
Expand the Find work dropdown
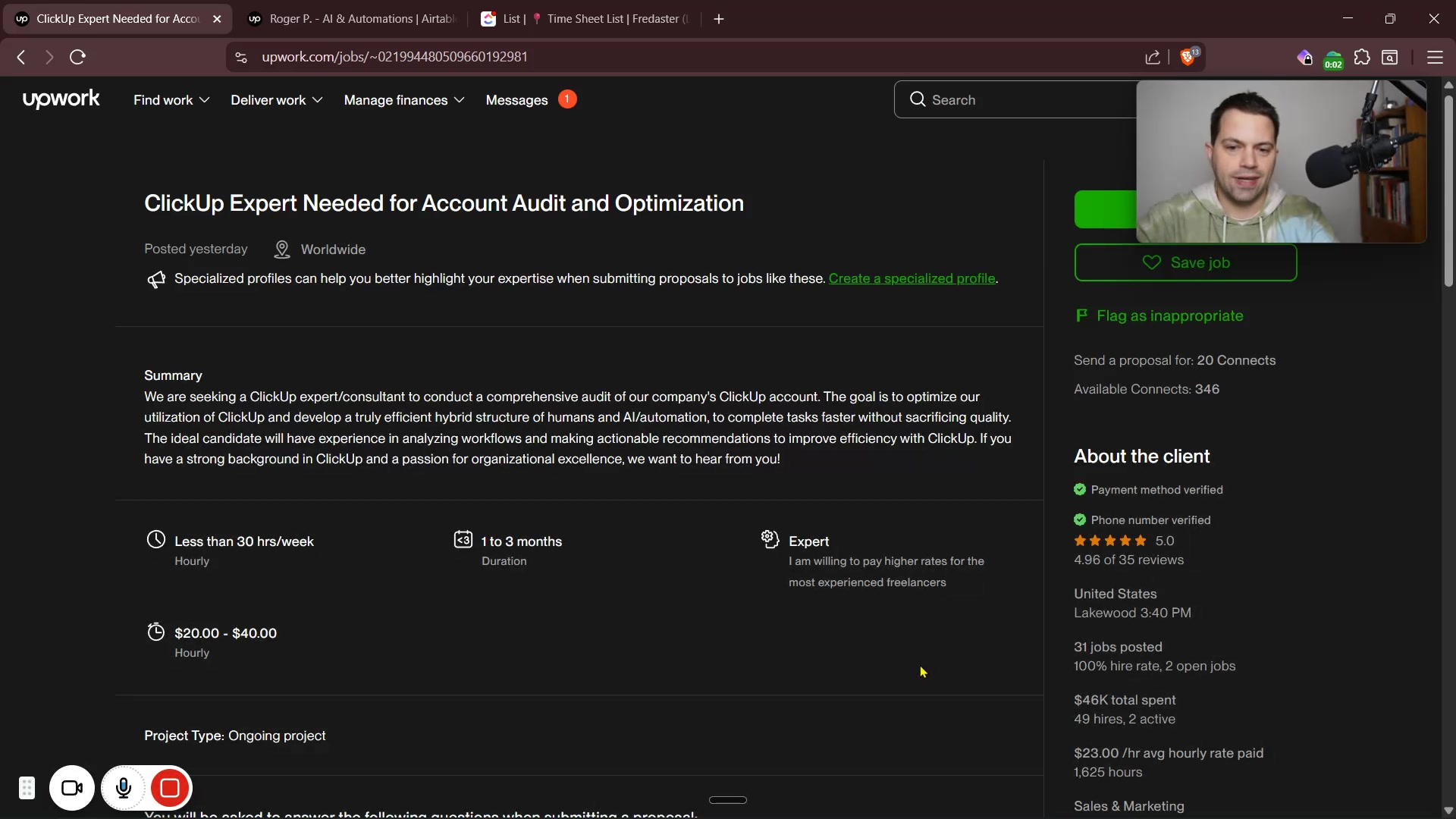point(171,100)
